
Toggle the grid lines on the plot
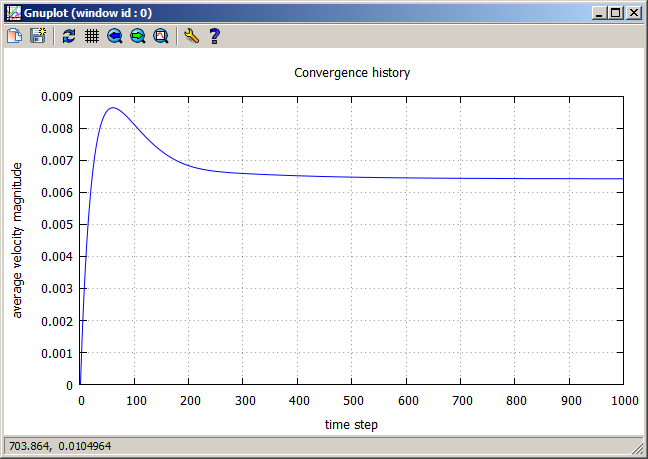point(91,36)
